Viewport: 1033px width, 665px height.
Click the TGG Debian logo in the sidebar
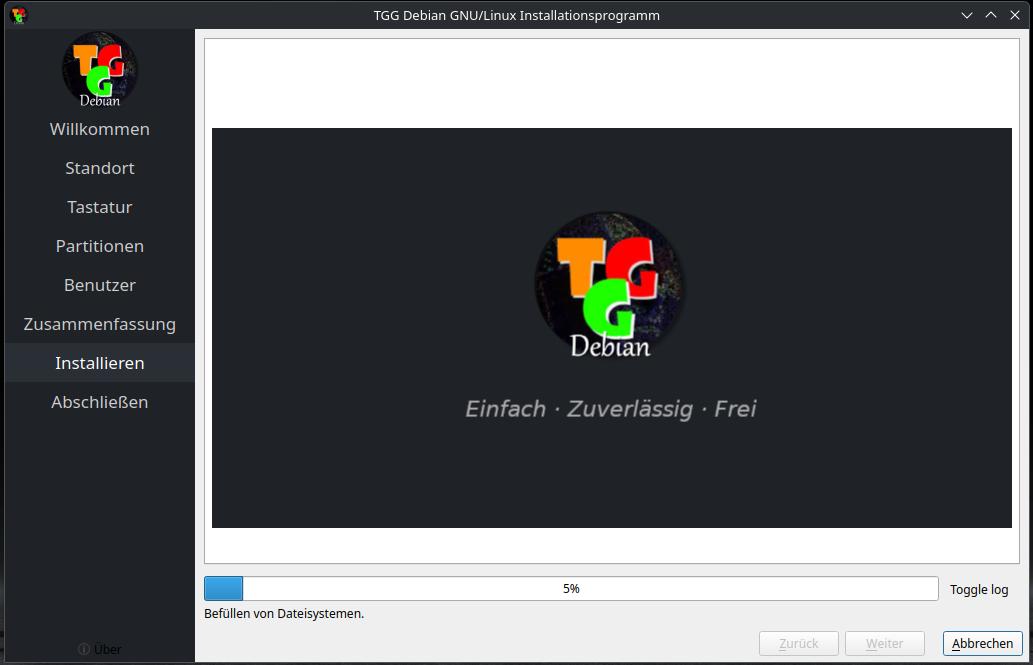coord(100,70)
